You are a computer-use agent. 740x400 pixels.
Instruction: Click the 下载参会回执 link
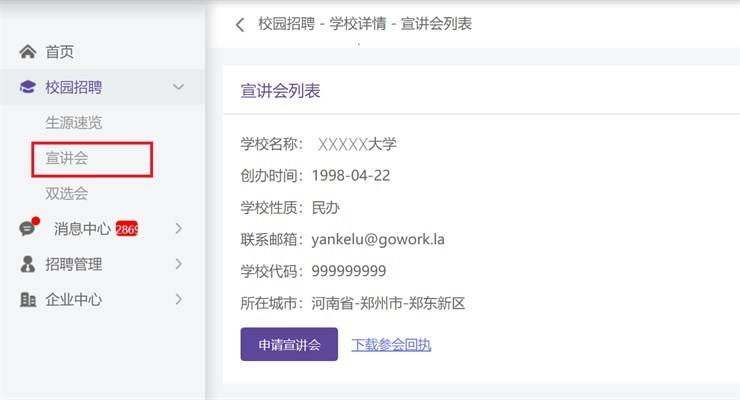click(x=391, y=345)
